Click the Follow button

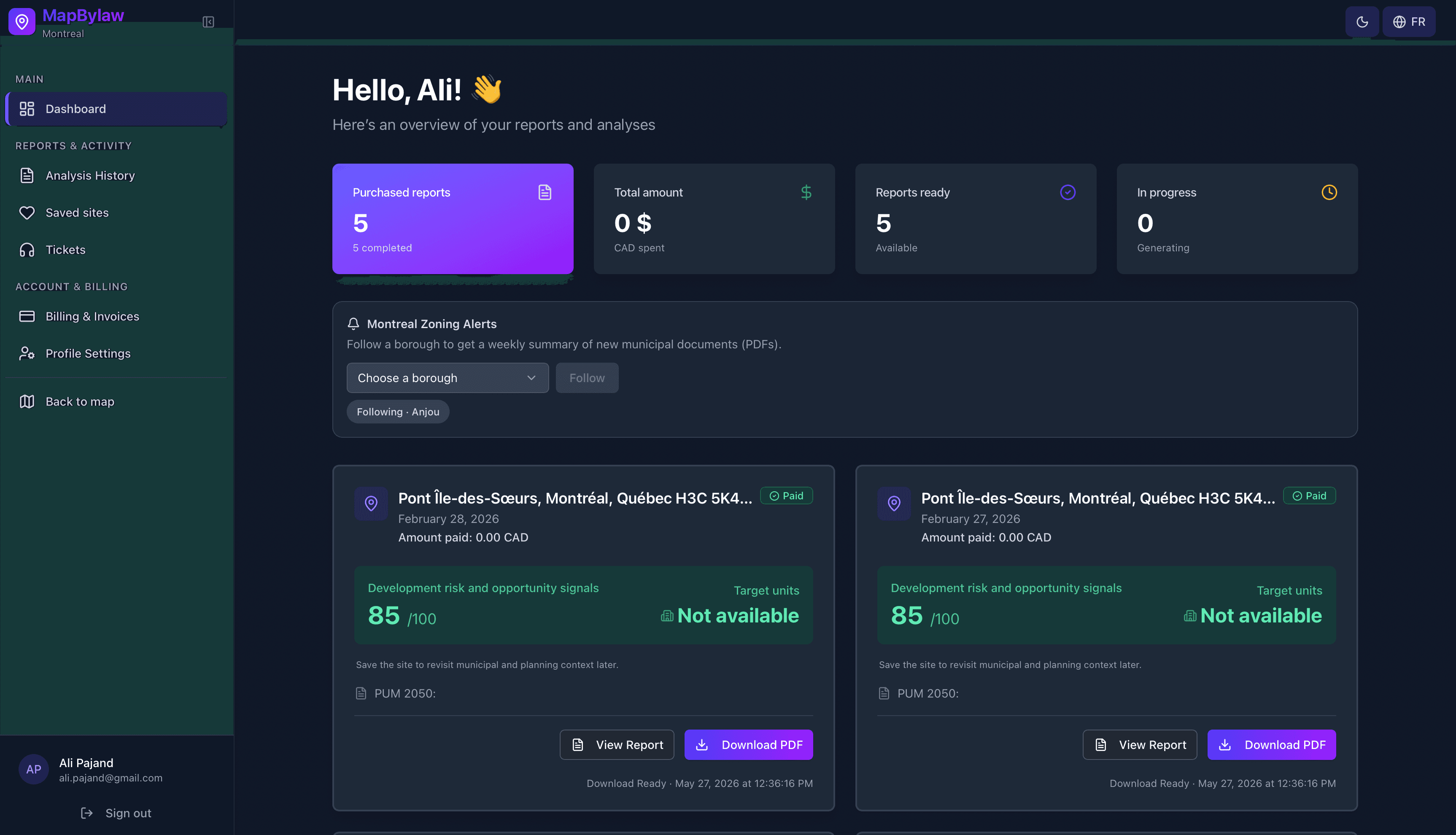point(587,378)
